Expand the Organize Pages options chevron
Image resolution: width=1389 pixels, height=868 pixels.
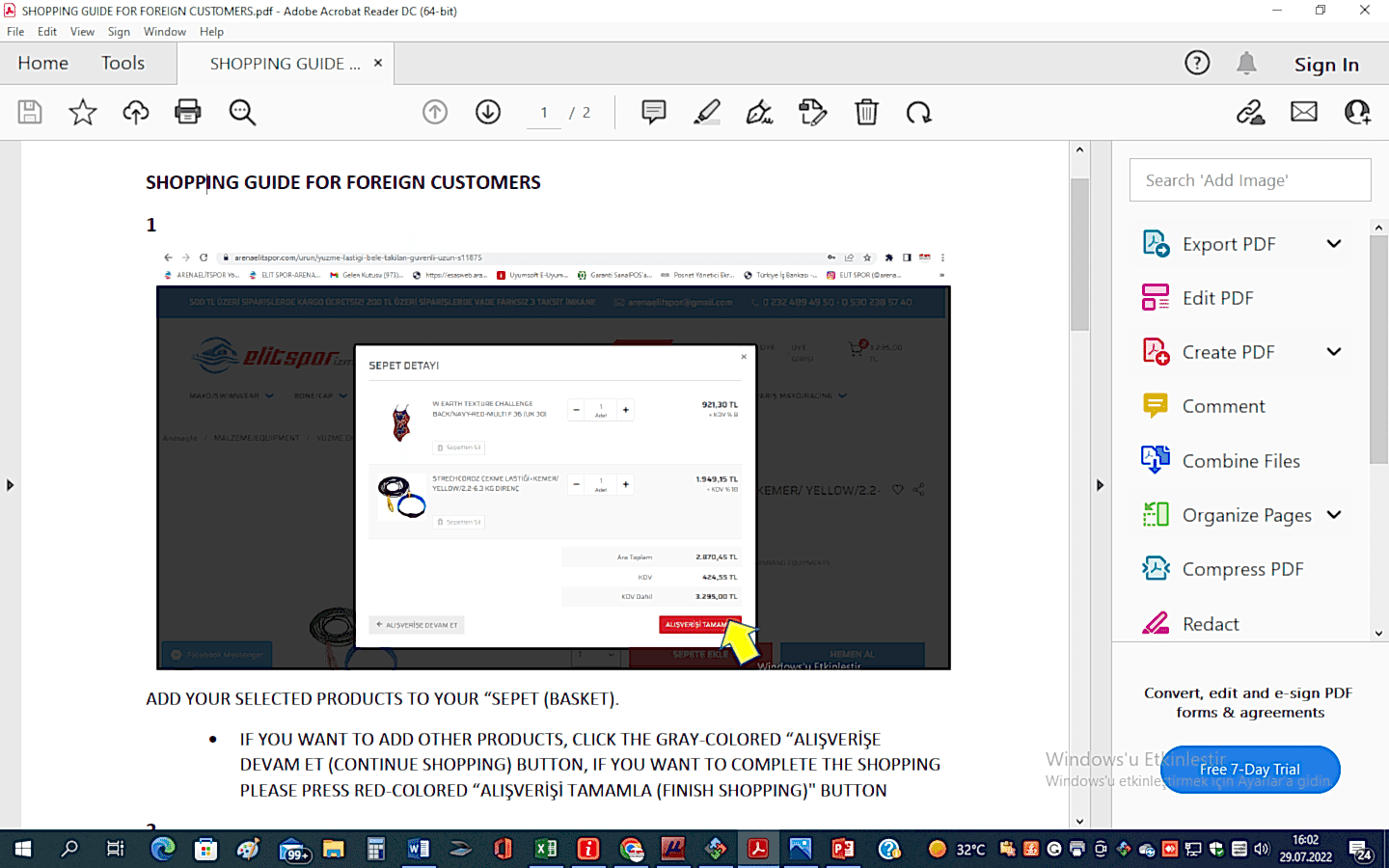click(1334, 515)
